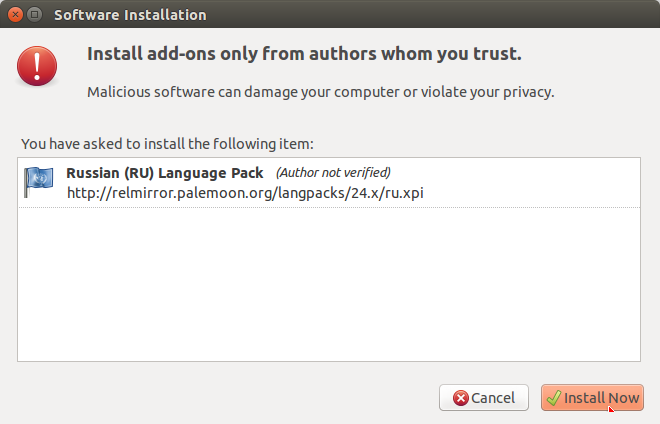
Task: Click the You have asked to install label
Action: (168, 144)
